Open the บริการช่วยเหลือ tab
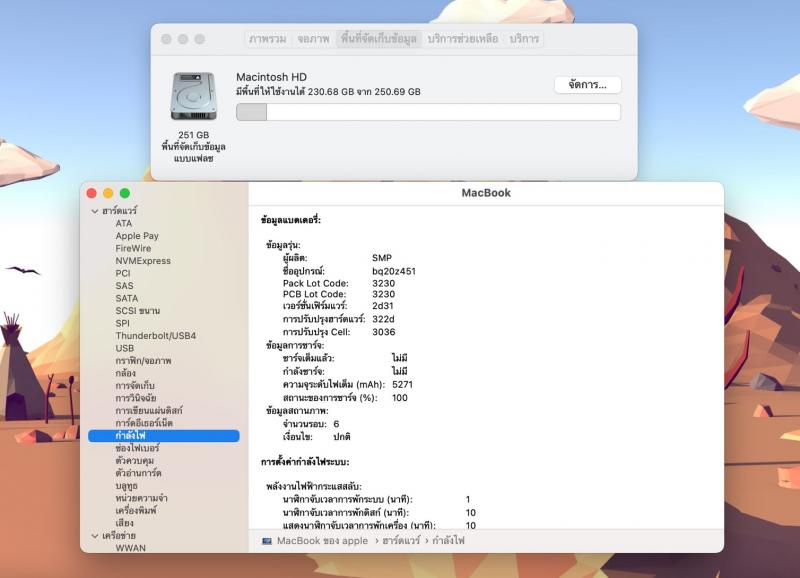Screen dimensions: 800x578 (x=463, y=39)
